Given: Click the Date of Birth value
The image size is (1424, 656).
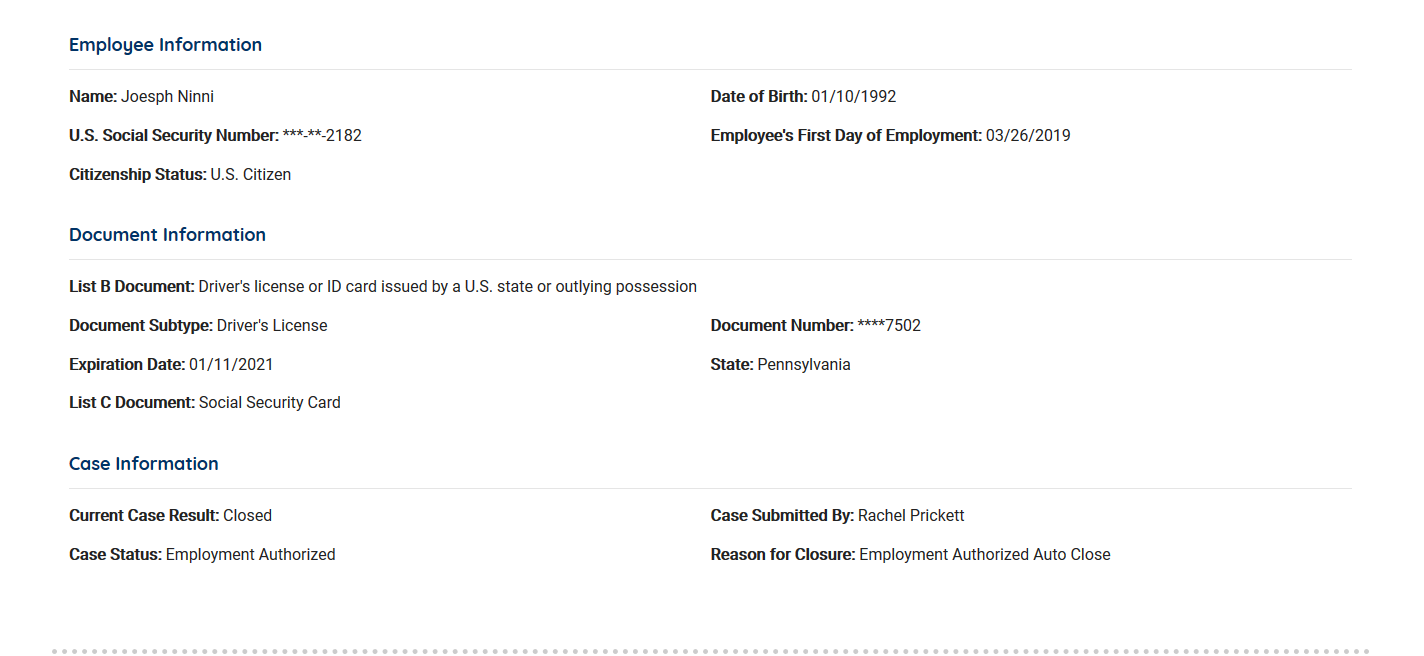Looking at the screenshot, I should pos(853,97).
